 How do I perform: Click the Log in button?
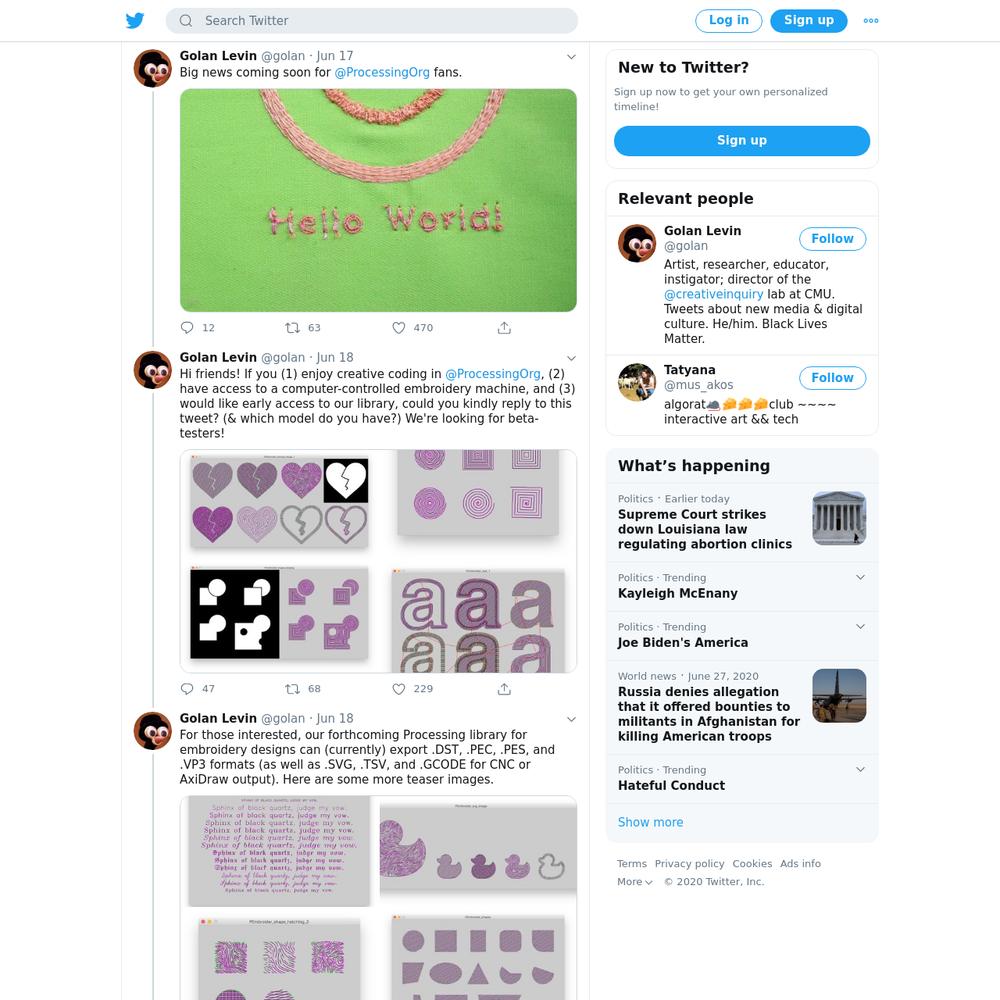(x=728, y=20)
